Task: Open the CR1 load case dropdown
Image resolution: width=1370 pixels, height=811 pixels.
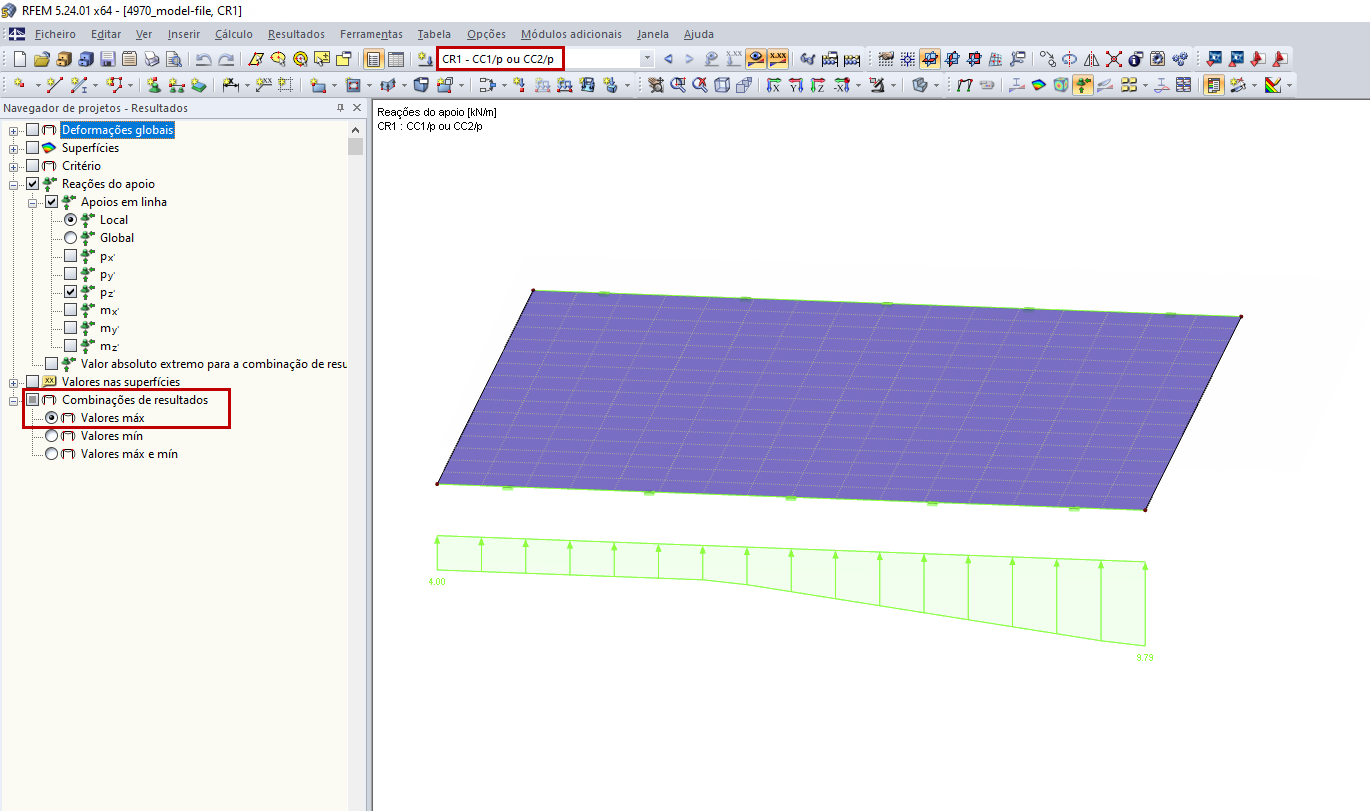Action: click(647, 59)
